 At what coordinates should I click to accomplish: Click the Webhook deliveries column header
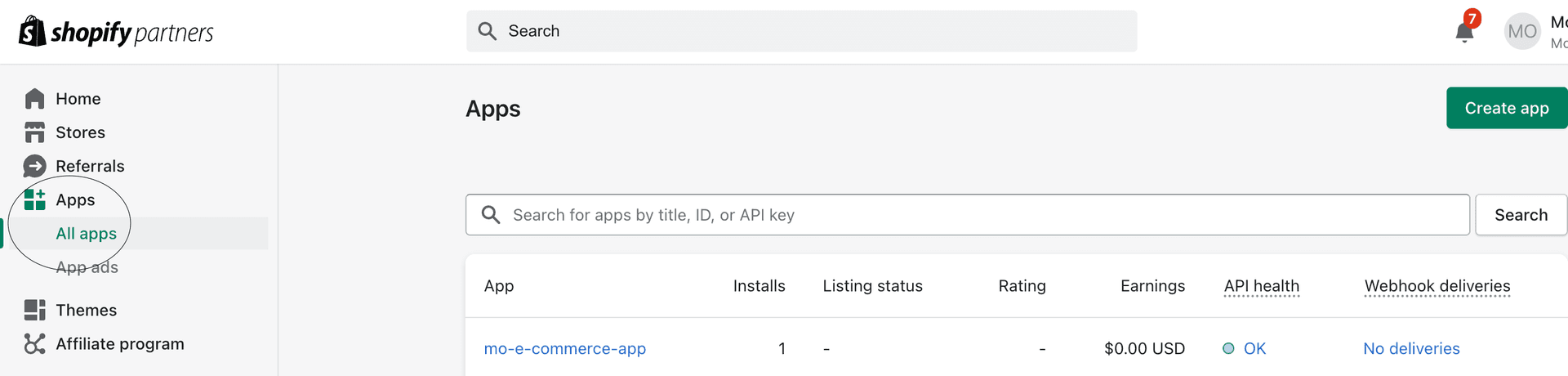tap(1437, 286)
